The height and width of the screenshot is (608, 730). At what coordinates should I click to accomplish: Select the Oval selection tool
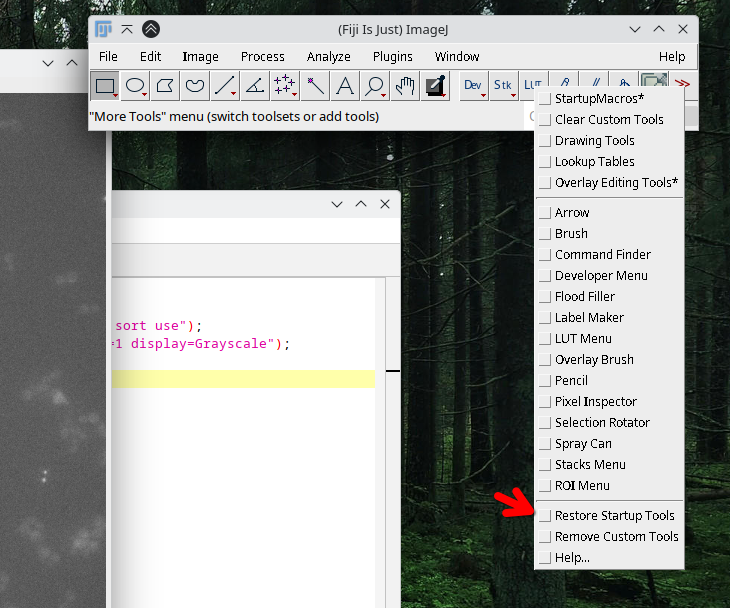coord(135,86)
